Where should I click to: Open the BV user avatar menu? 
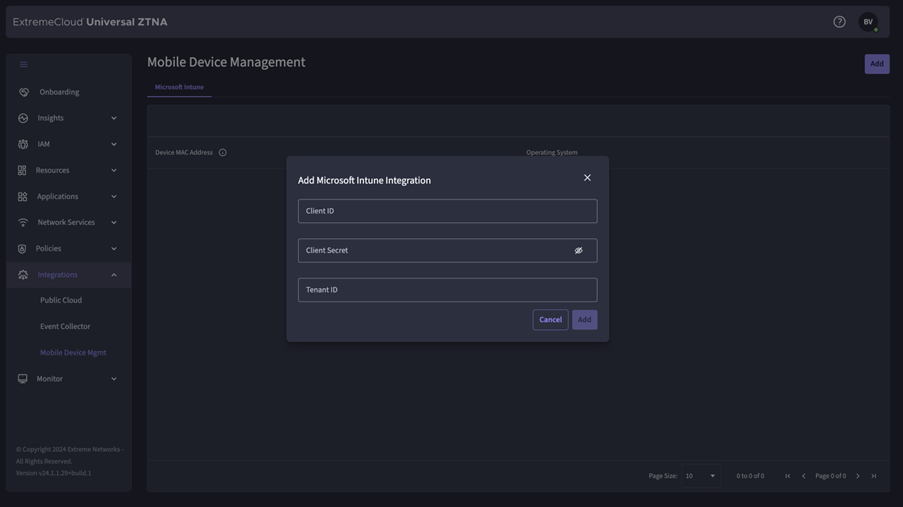[x=868, y=22]
